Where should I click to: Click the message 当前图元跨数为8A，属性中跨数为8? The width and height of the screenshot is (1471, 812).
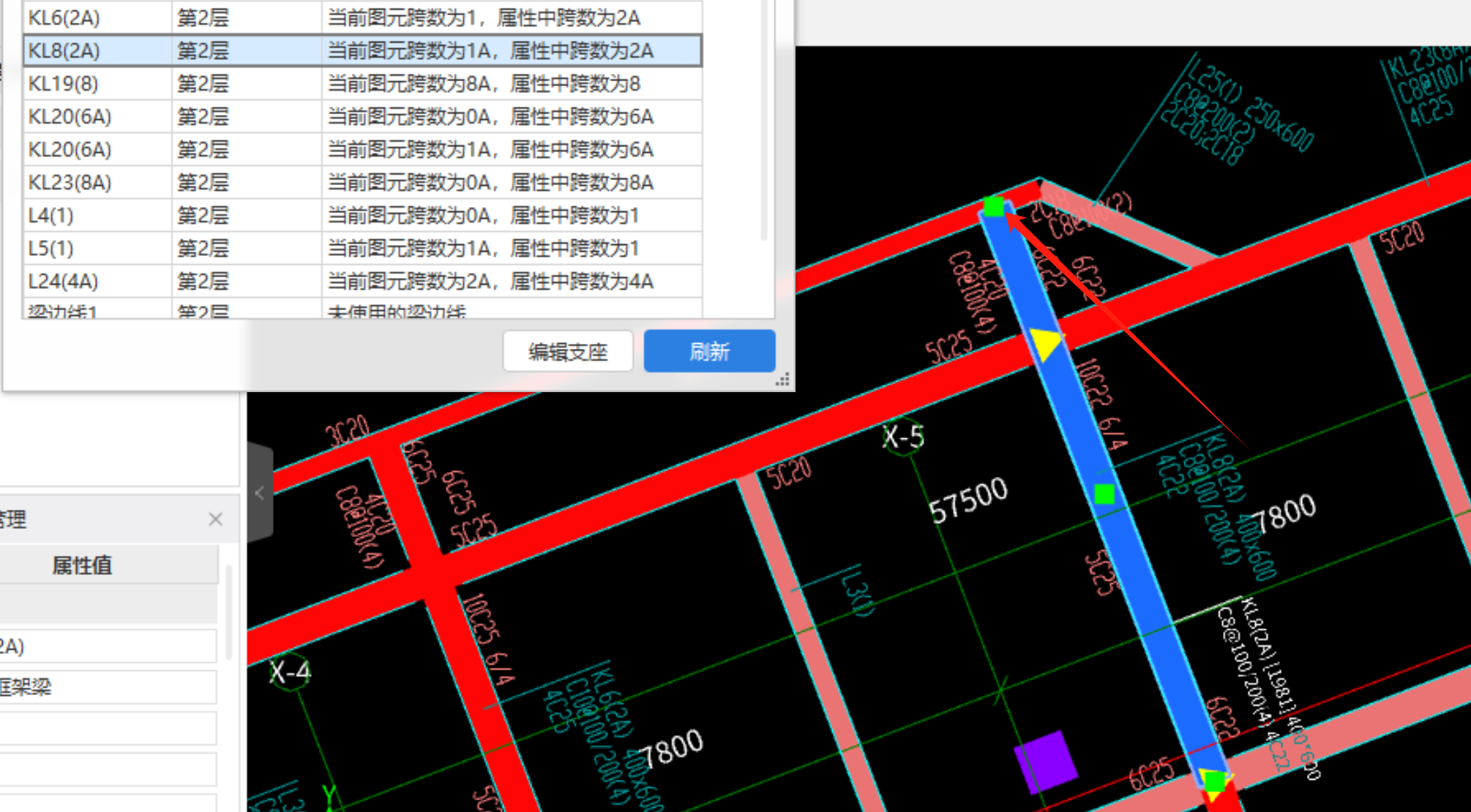(x=484, y=83)
